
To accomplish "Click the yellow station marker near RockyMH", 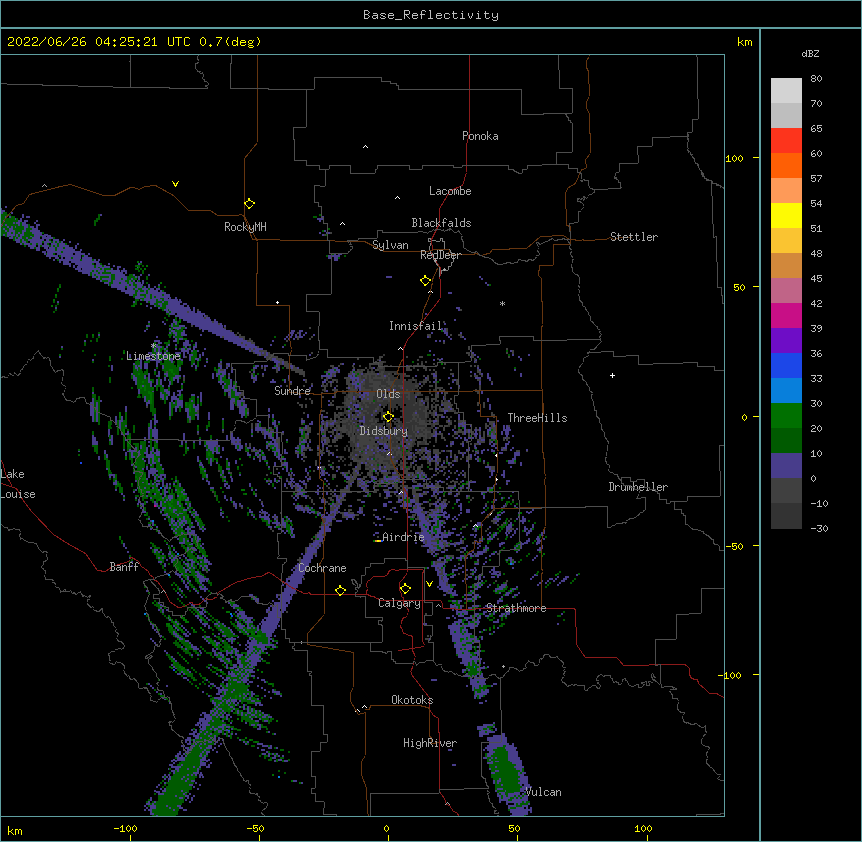I will [x=249, y=203].
